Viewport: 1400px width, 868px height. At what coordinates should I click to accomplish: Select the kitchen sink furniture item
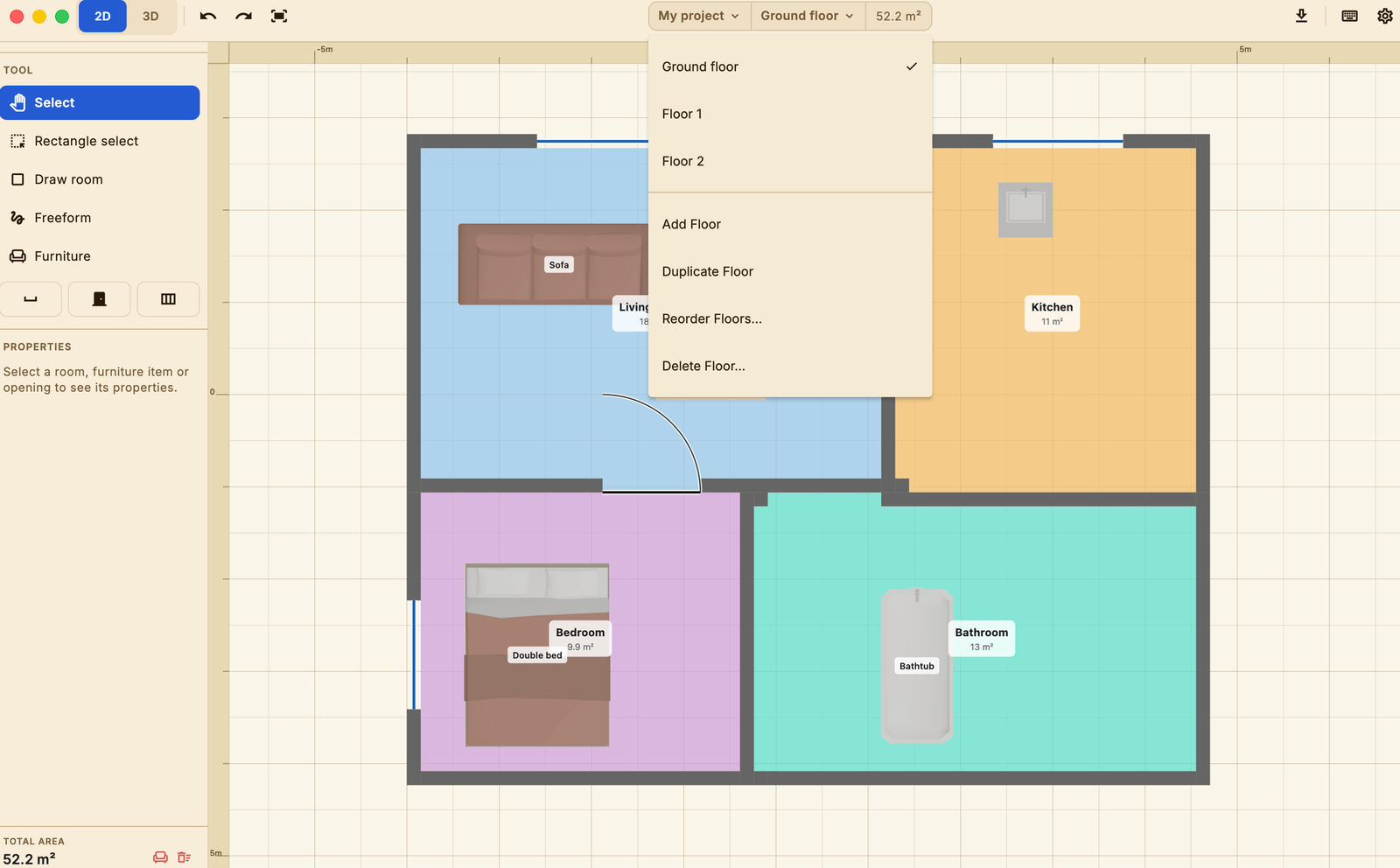pyautogui.click(x=1025, y=209)
